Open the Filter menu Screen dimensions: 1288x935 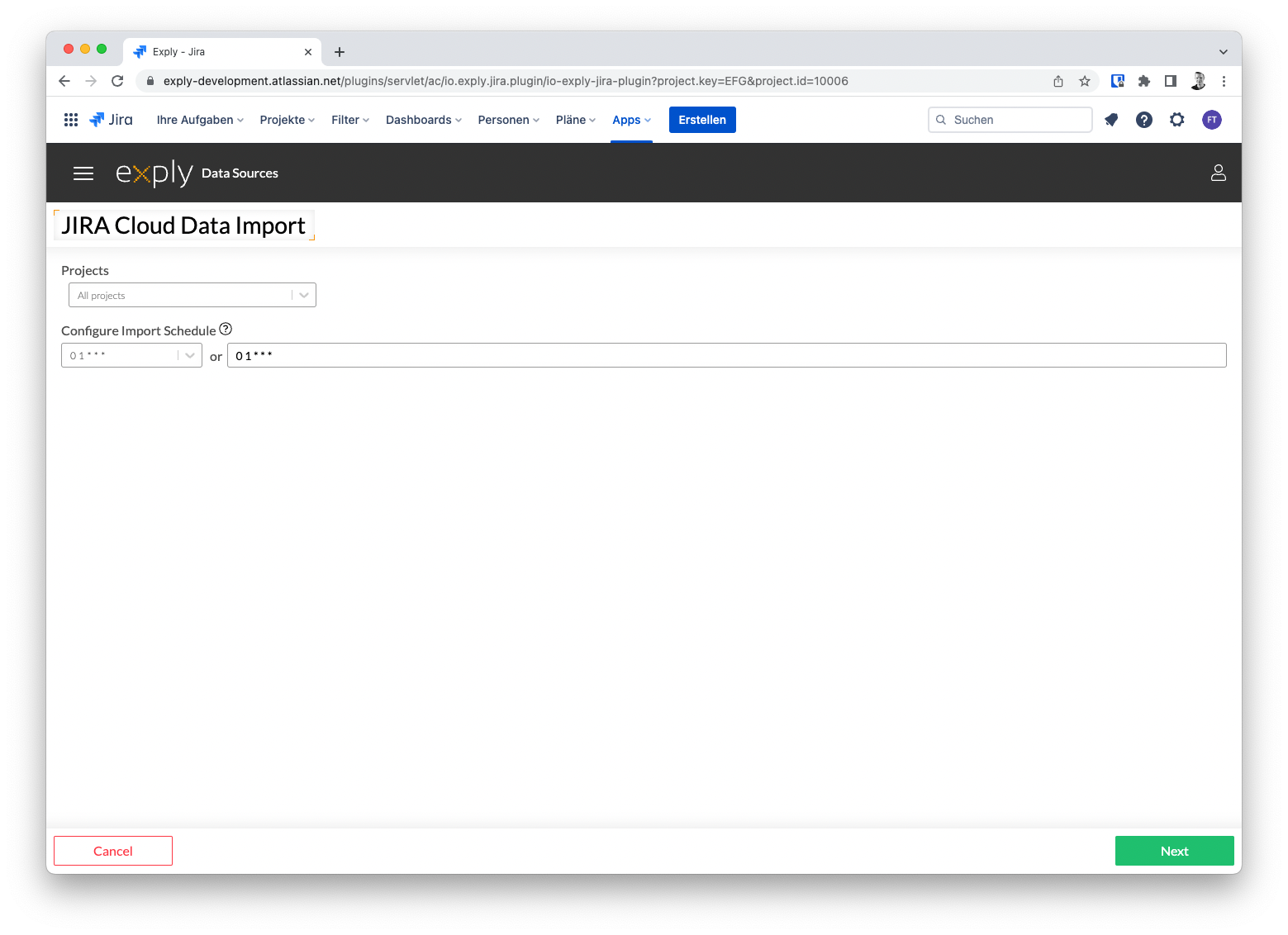350,120
